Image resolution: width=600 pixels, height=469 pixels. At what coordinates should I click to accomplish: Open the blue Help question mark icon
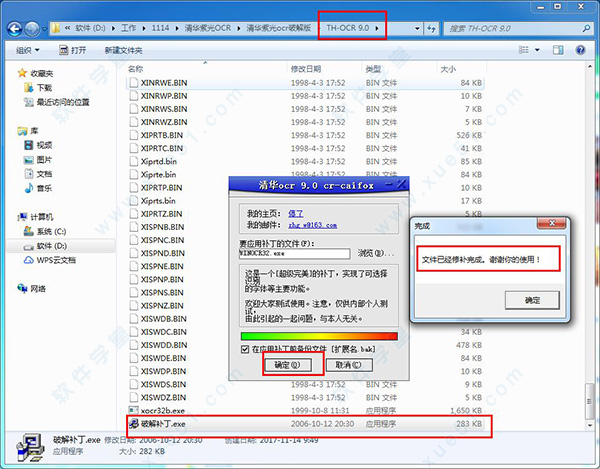coord(580,50)
